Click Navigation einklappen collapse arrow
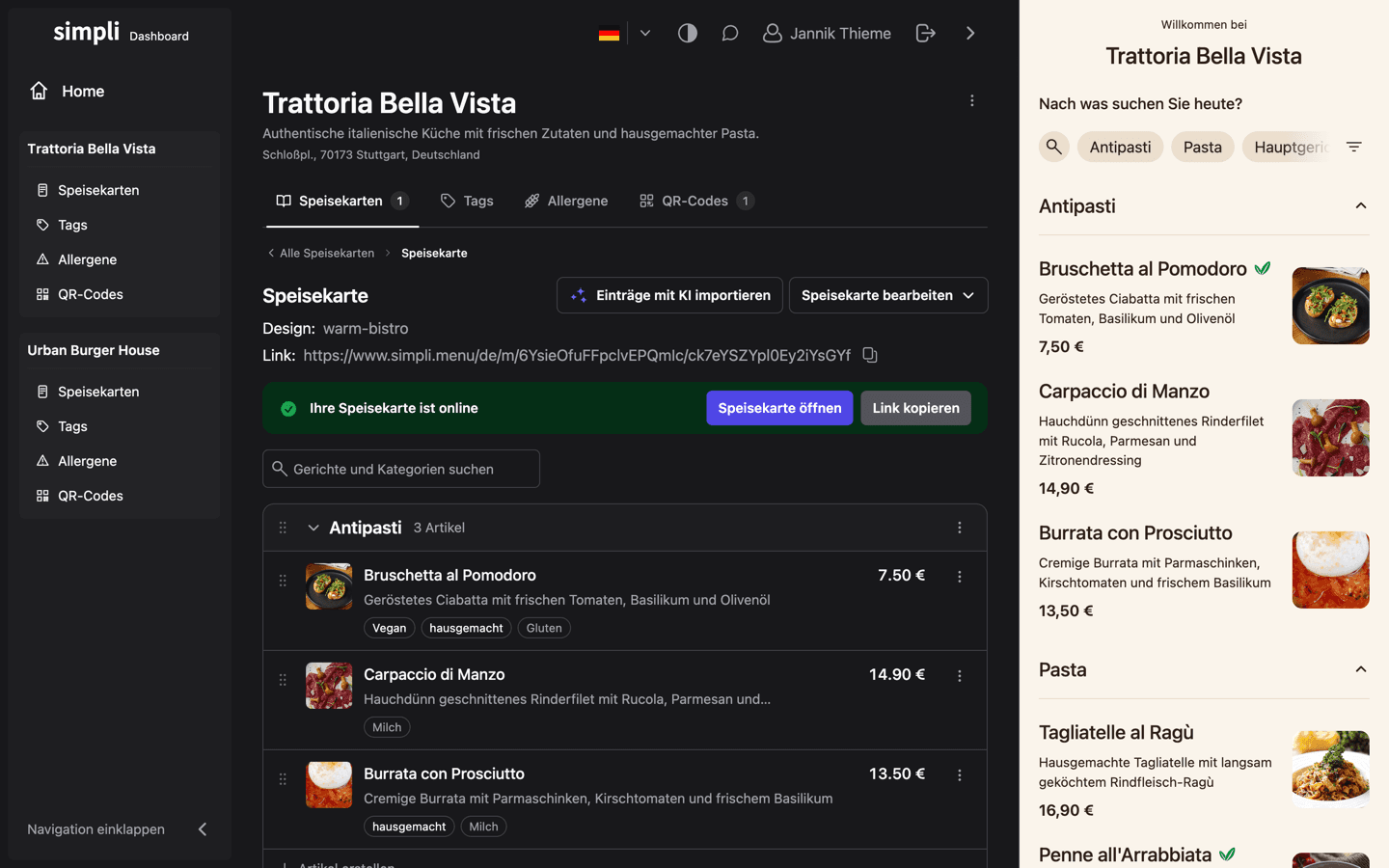Viewport: 1389px width, 868px height. [x=203, y=829]
